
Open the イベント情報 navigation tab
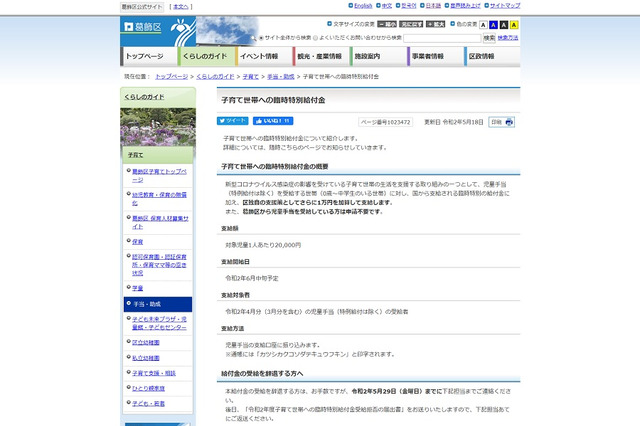(263, 56)
